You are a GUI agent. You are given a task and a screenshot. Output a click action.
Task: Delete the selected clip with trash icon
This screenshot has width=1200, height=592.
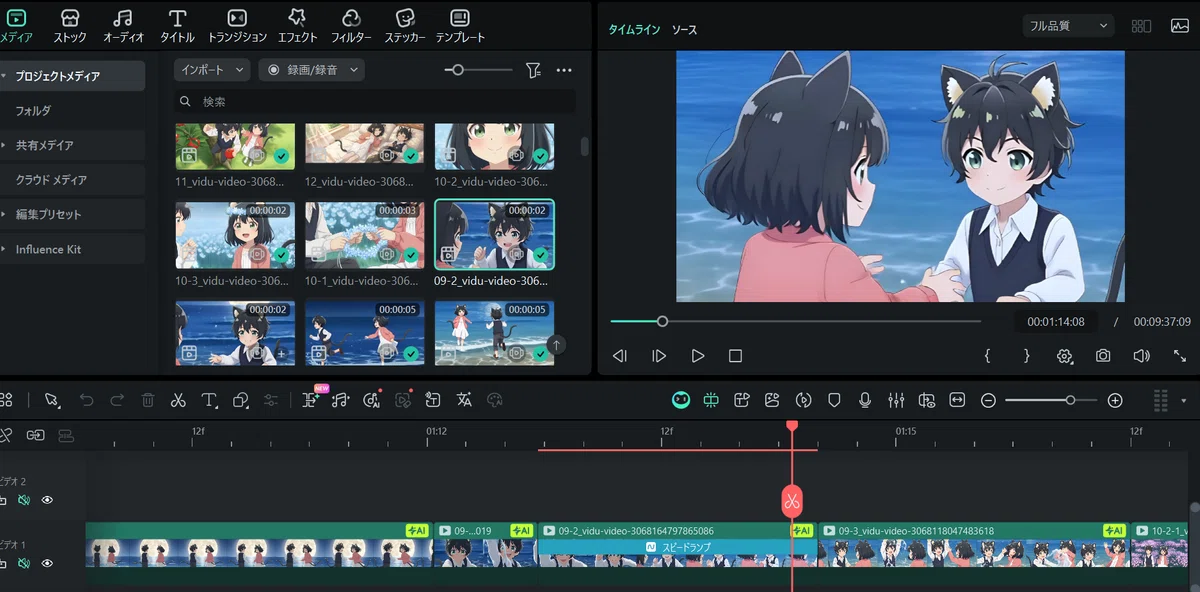[x=148, y=400]
